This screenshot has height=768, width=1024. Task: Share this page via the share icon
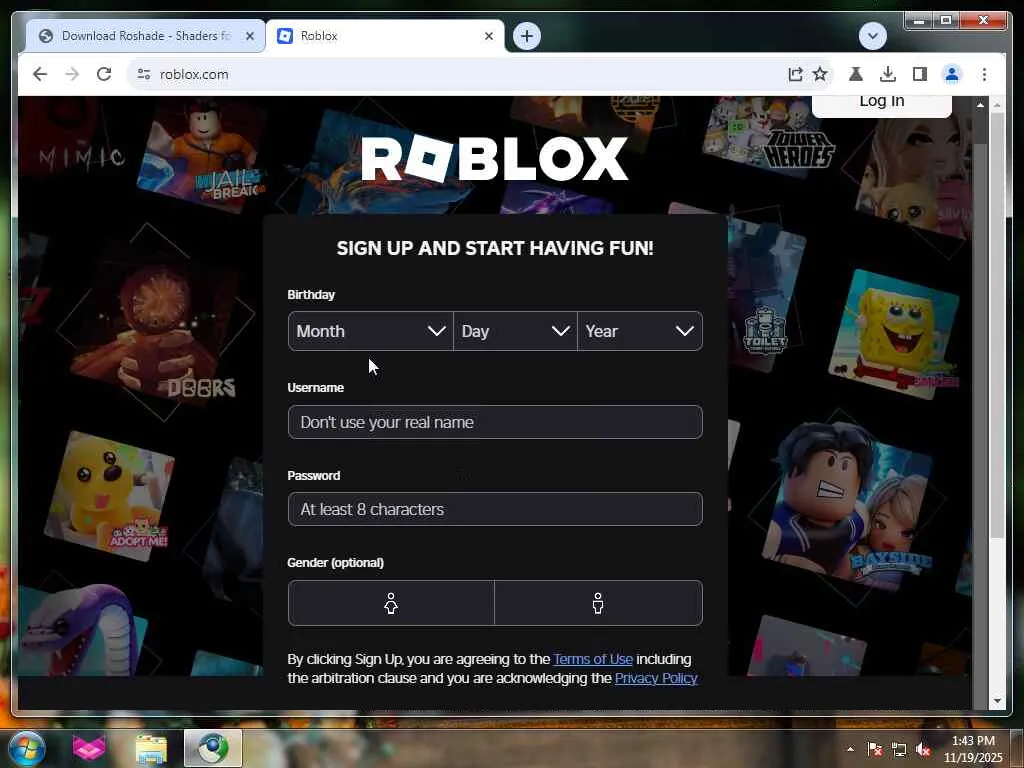coord(795,74)
